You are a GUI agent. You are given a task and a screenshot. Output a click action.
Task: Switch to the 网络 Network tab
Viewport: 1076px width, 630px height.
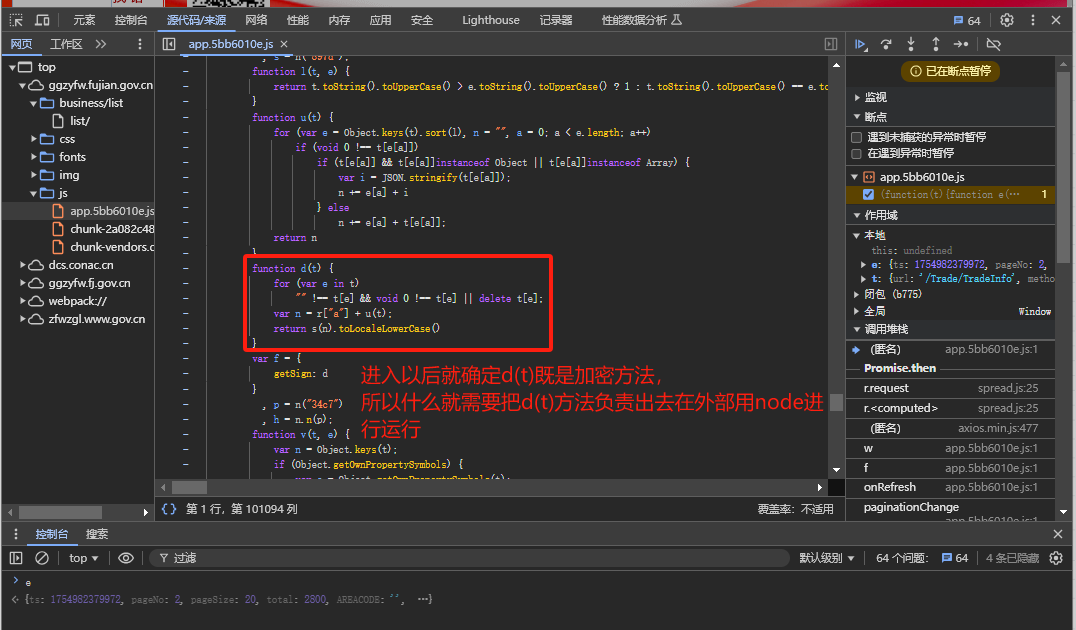[x=256, y=20]
